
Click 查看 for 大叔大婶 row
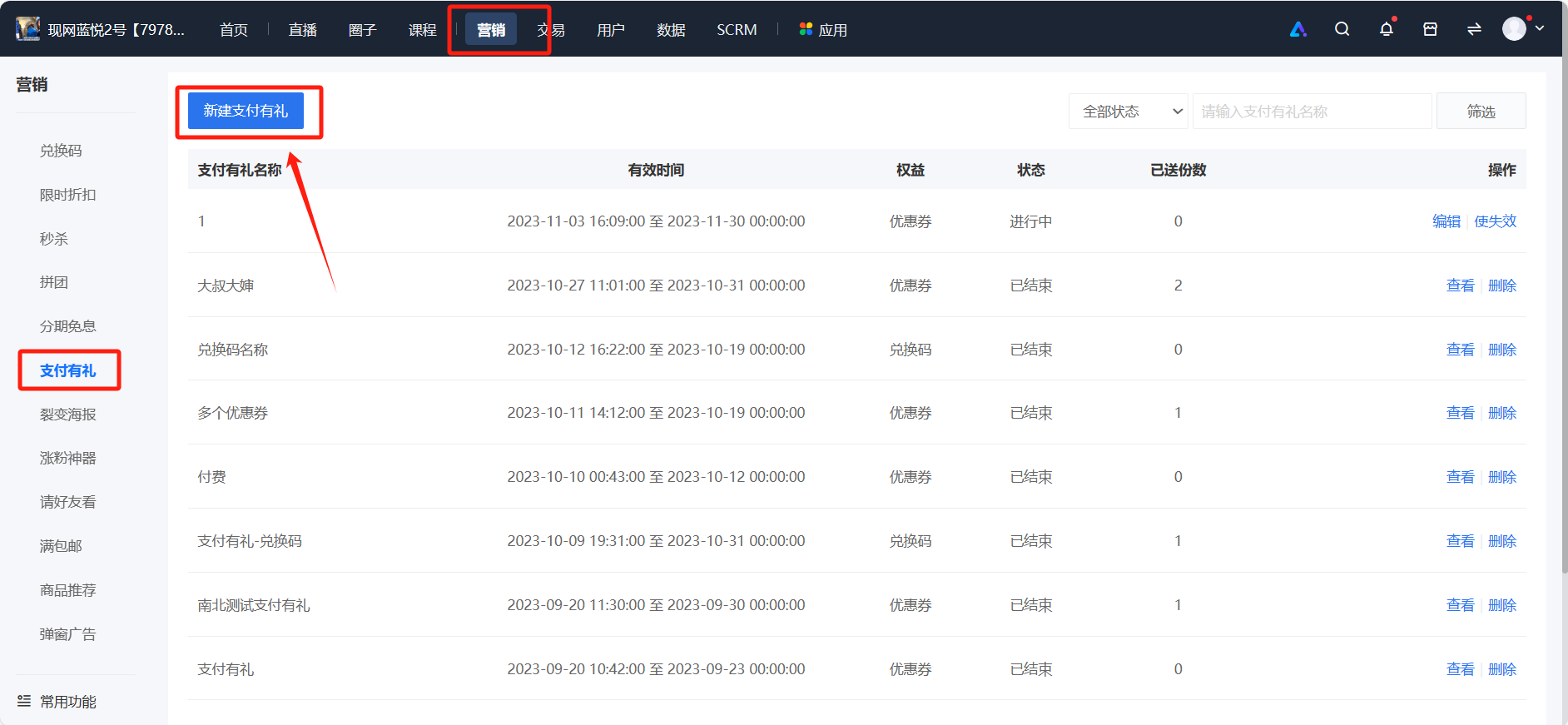point(1461,286)
